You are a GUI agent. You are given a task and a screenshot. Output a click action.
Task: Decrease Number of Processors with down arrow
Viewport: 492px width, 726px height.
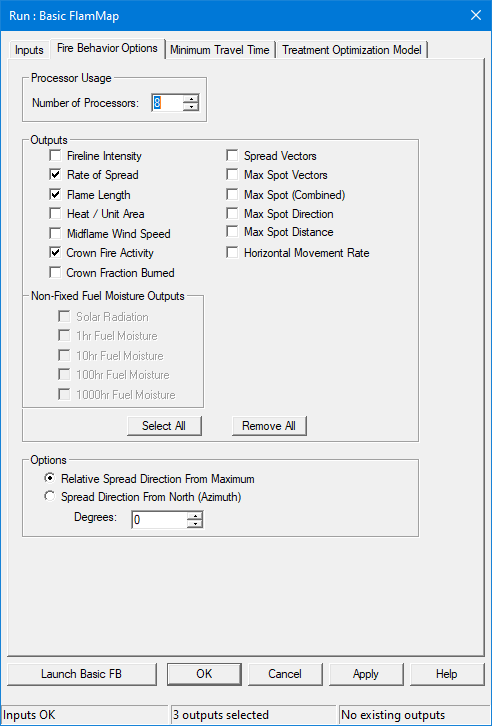click(191, 107)
